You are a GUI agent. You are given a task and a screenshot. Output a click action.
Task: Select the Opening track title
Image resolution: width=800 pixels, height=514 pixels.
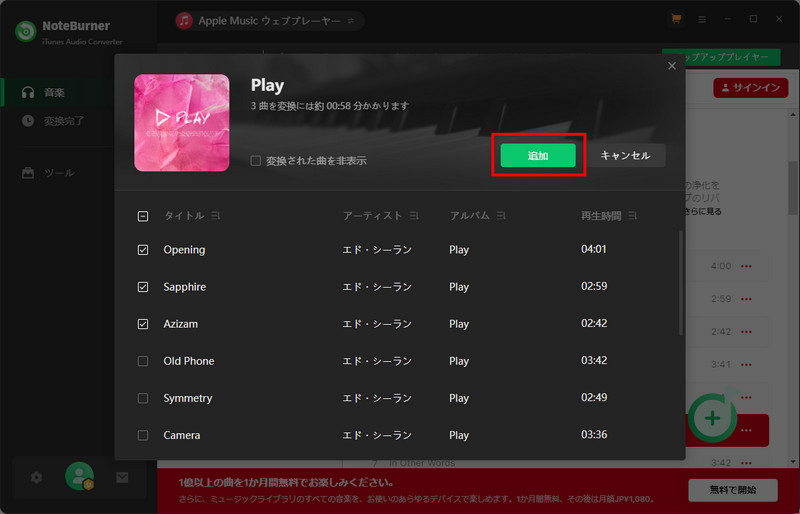[x=184, y=250]
